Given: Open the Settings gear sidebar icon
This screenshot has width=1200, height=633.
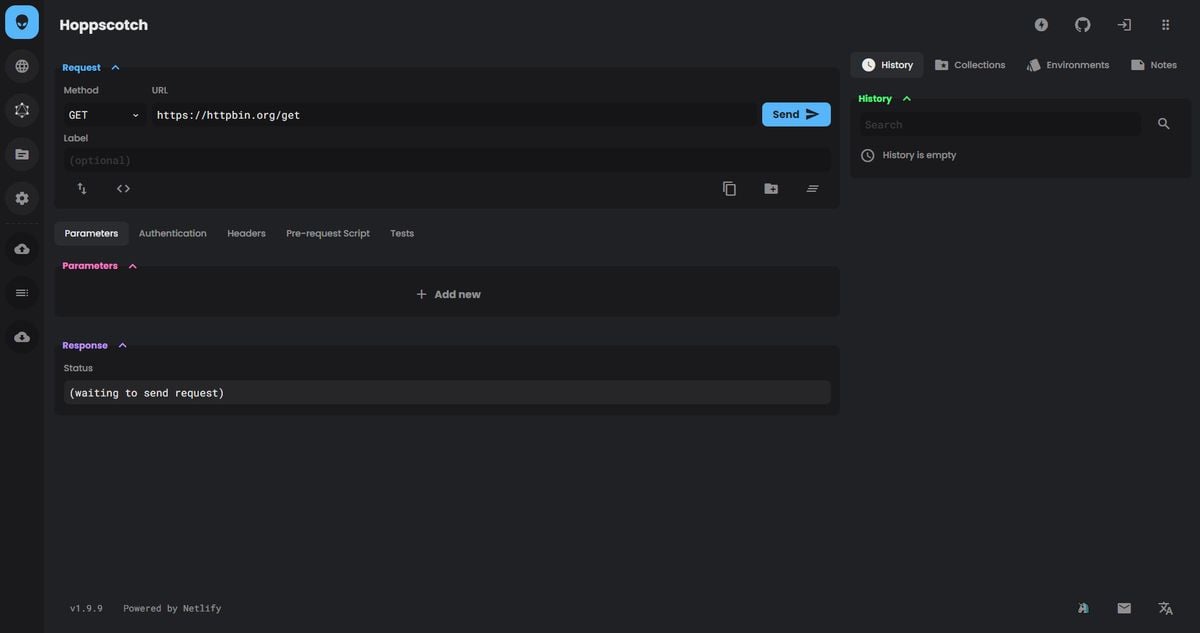Looking at the screenshot, I should pyautogui.click(x=22, y=198).
